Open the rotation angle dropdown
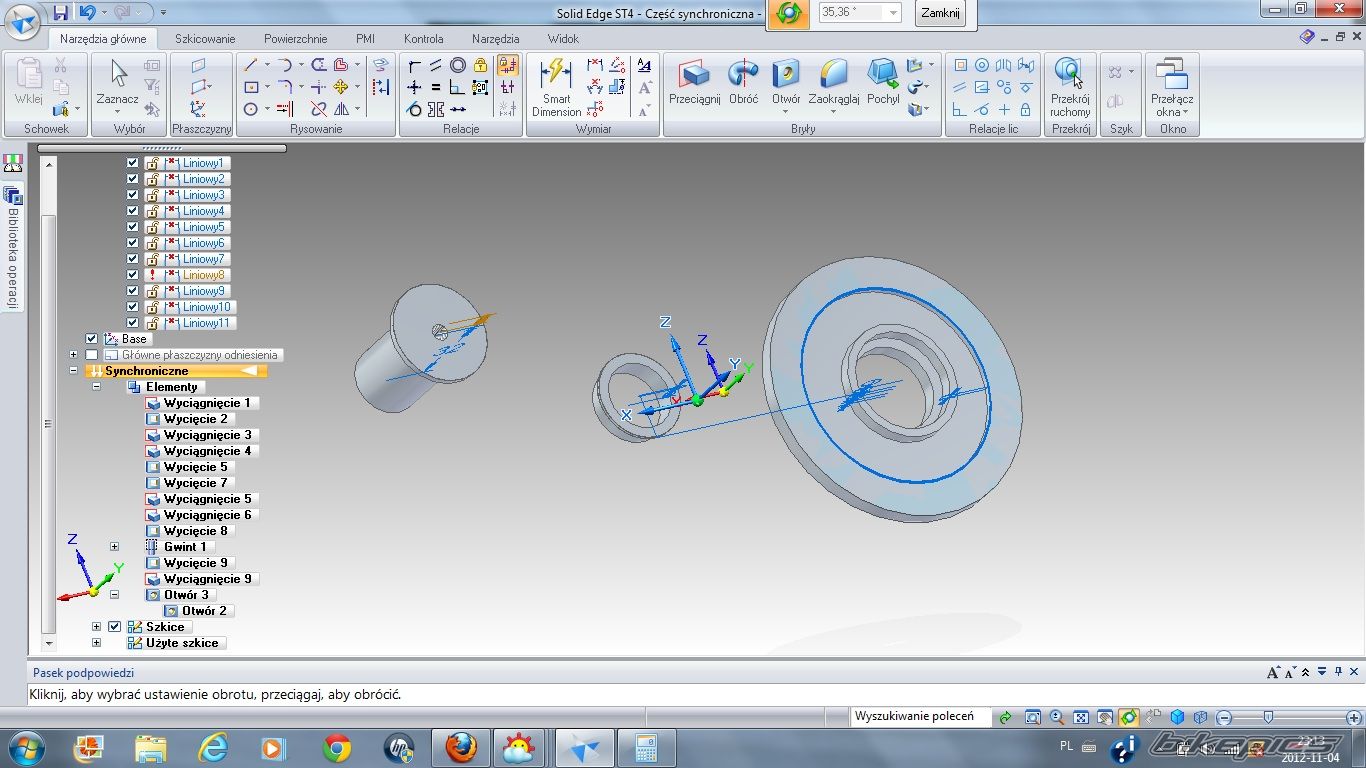The height and width of the screenshot is (768, 1366). tap(893, 13)
